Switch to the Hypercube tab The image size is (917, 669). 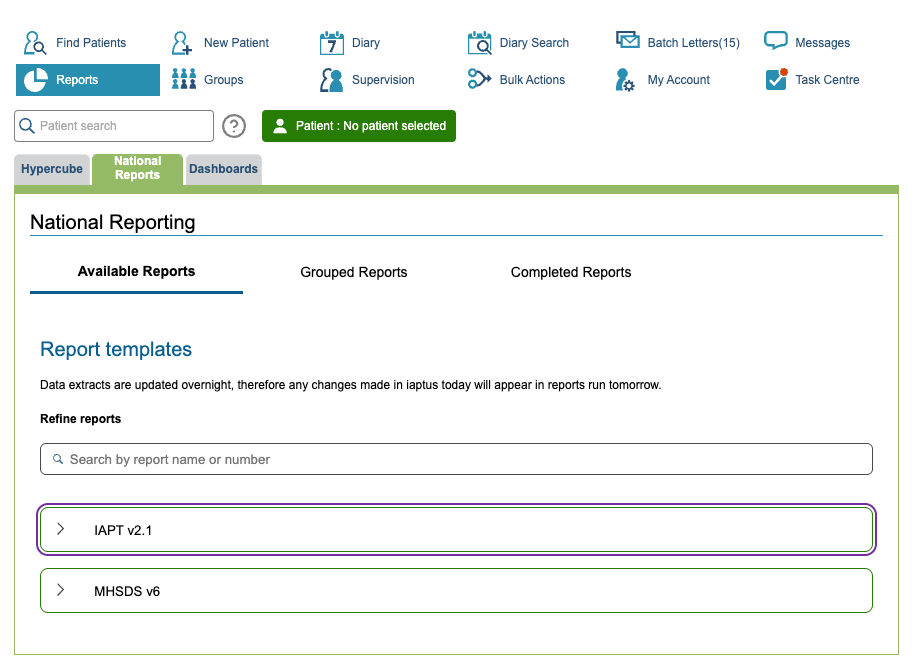coord(52,169)
